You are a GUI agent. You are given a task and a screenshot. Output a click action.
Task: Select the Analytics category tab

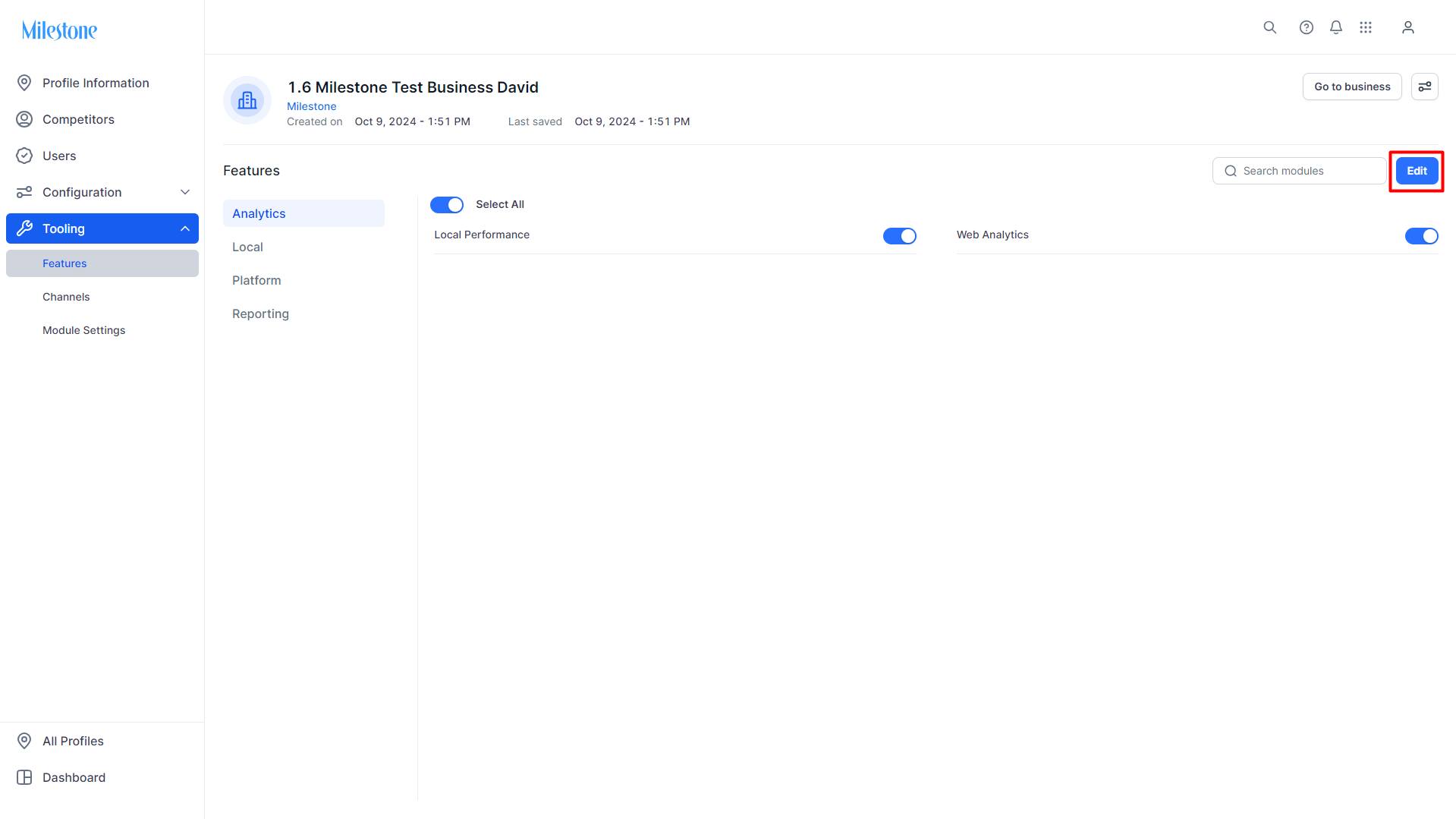[x=303, y=213]
